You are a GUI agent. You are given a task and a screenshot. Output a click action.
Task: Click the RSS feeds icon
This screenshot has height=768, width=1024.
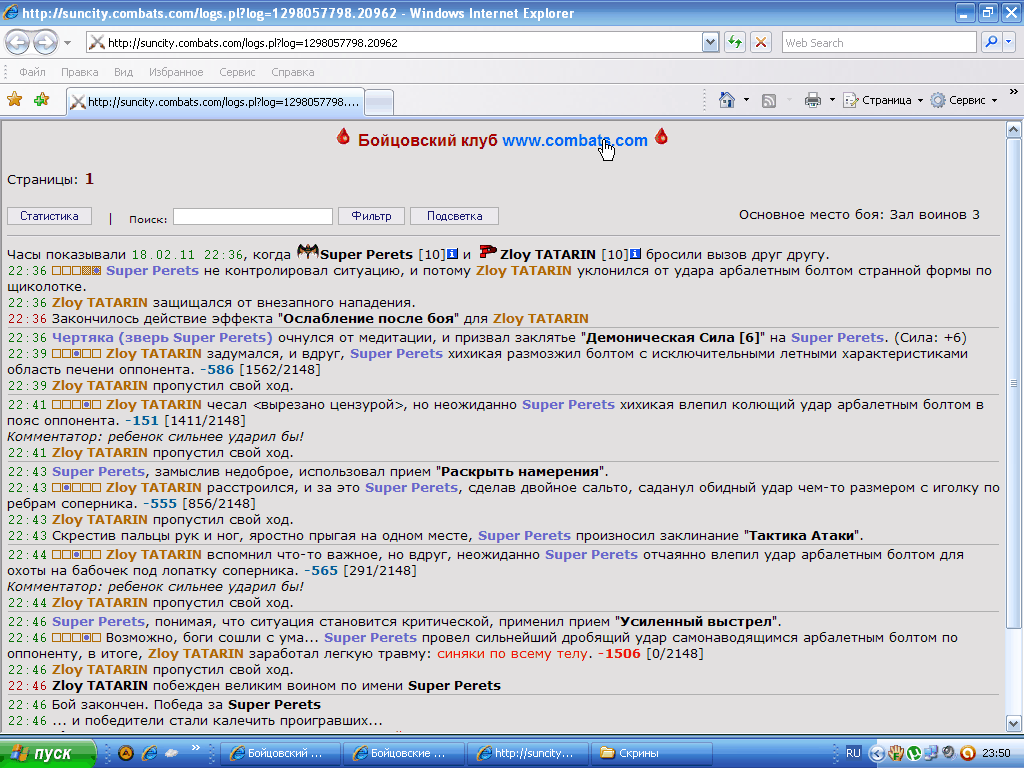click(x=769, y=100)
